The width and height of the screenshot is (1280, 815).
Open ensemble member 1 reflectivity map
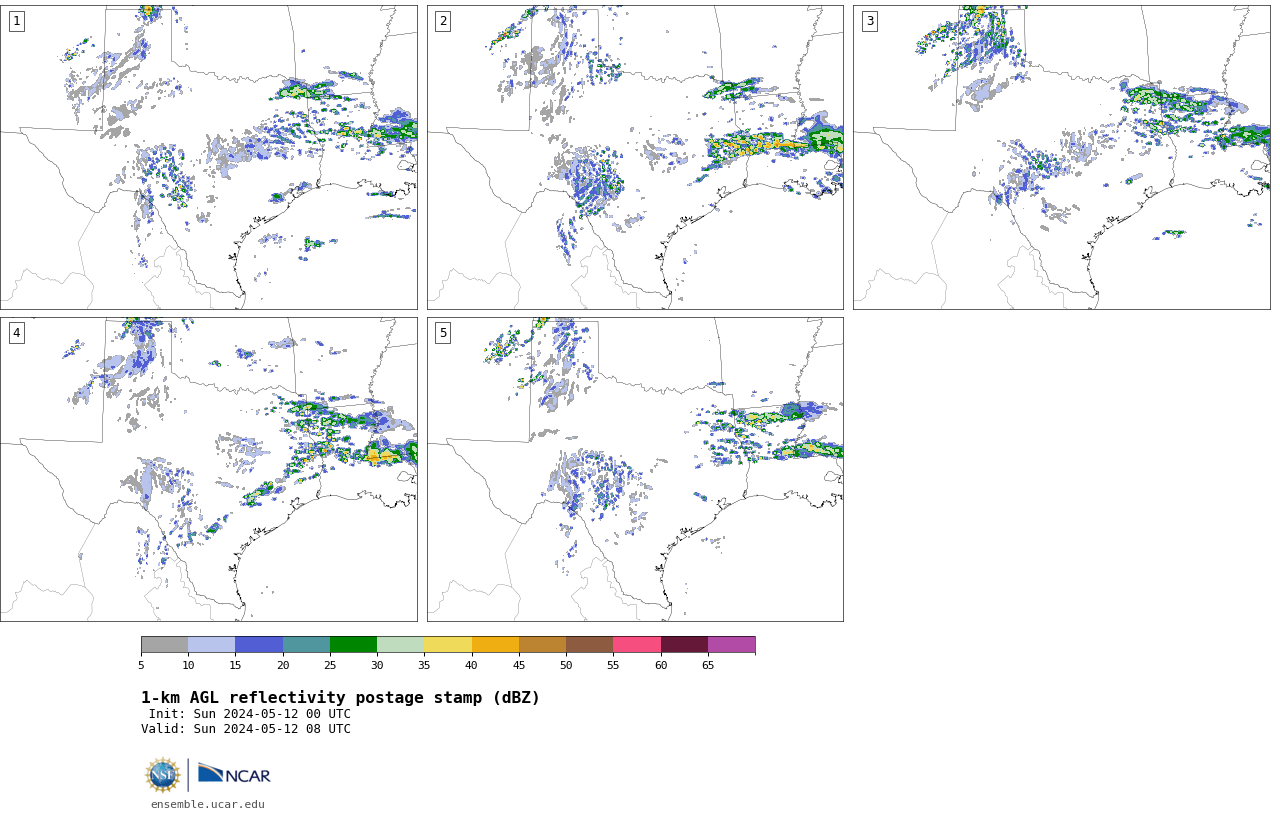[x=209, y=157]
